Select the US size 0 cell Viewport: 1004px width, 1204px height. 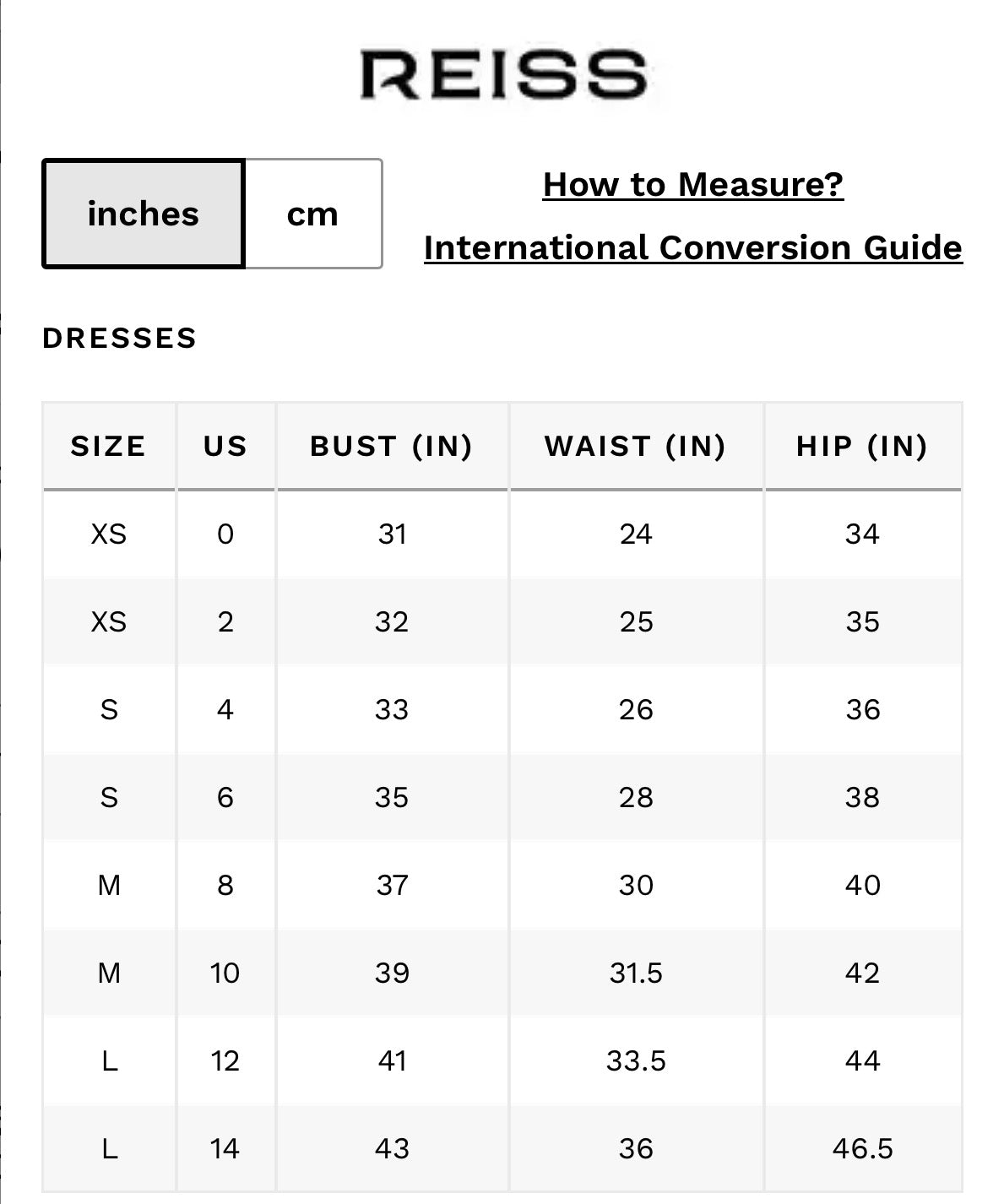pos(225,534)
